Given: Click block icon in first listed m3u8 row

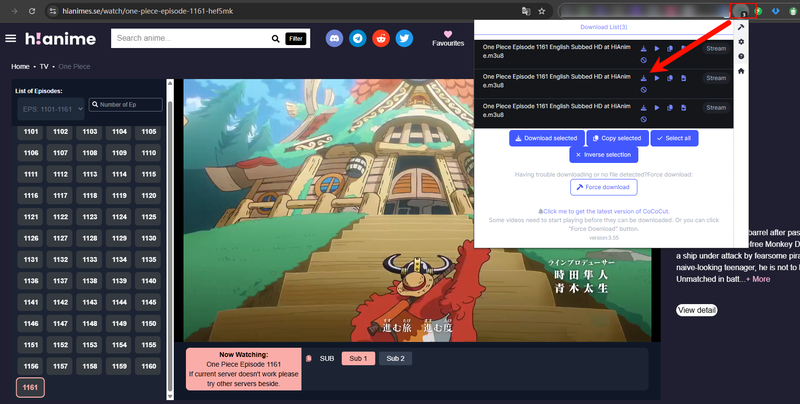Looking at the screenshot, I should pos(643,60).
